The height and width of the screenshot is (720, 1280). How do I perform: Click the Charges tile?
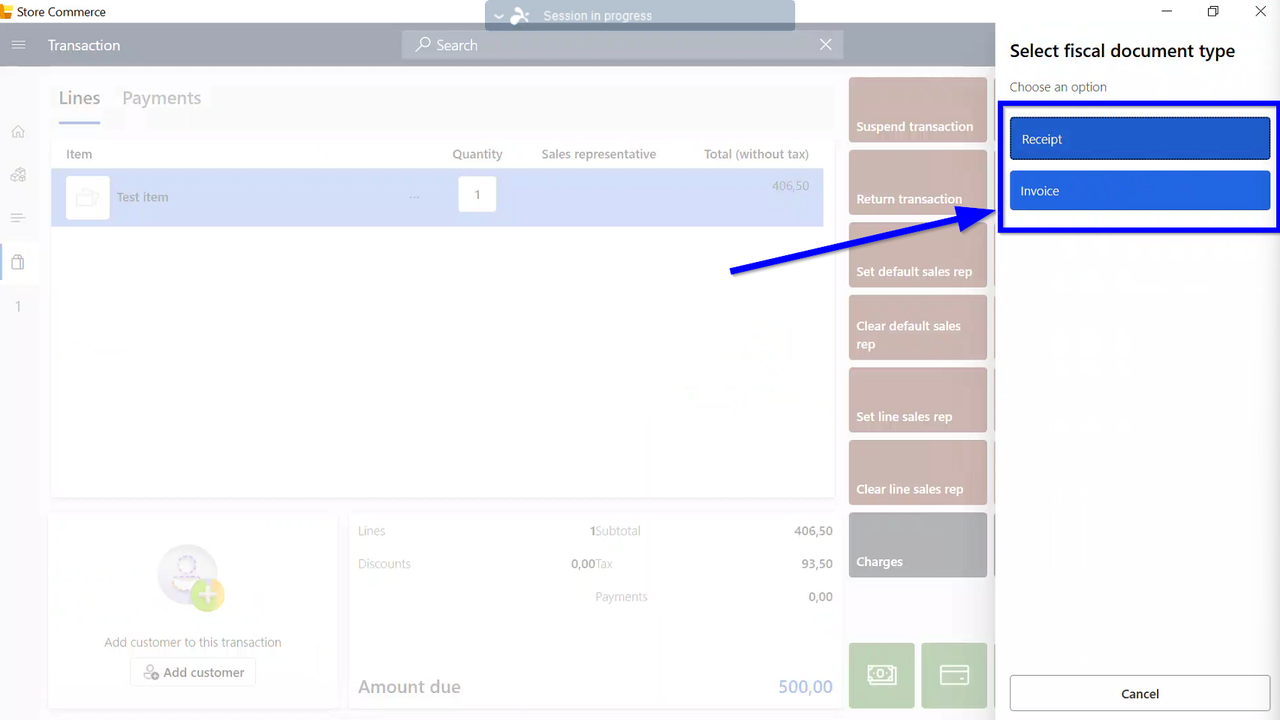[x=918, y=545]
